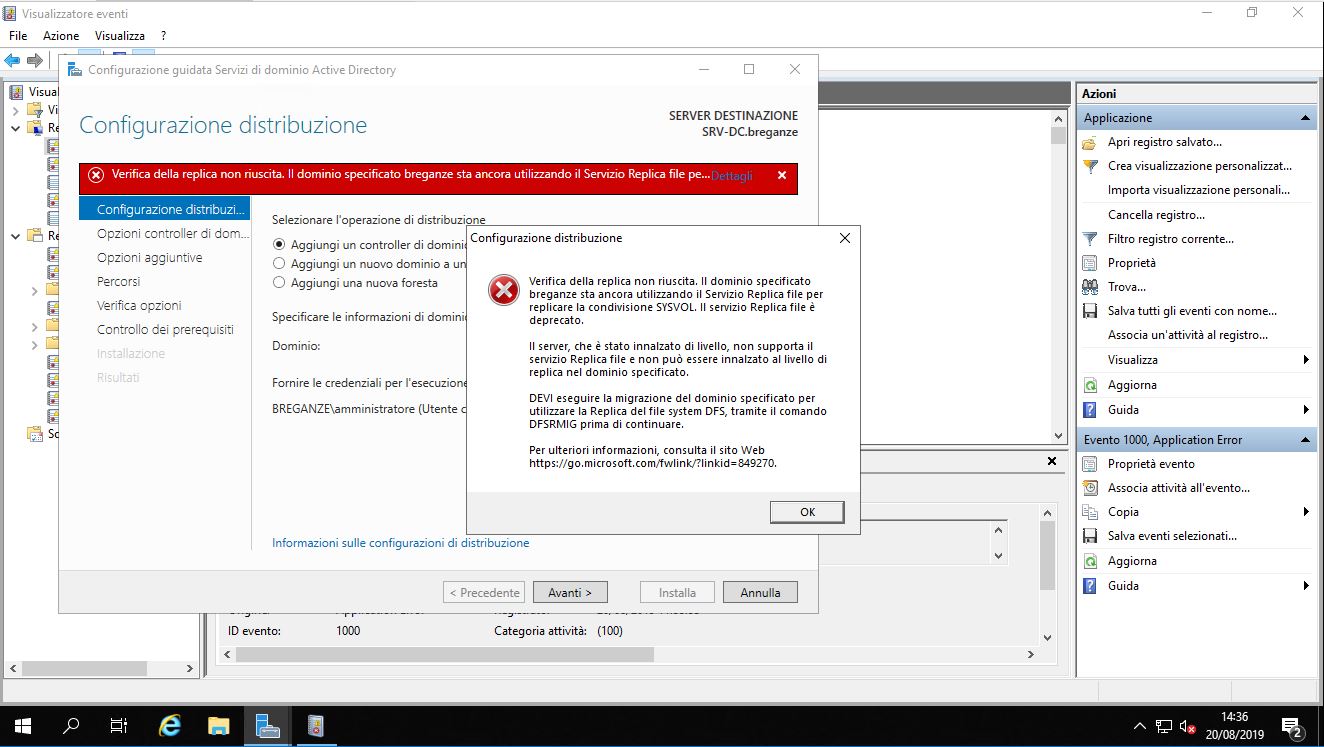The height and width of the screenshot is (747, 1324).
Task: Open Proprietà action icon
Action: 1090,263
